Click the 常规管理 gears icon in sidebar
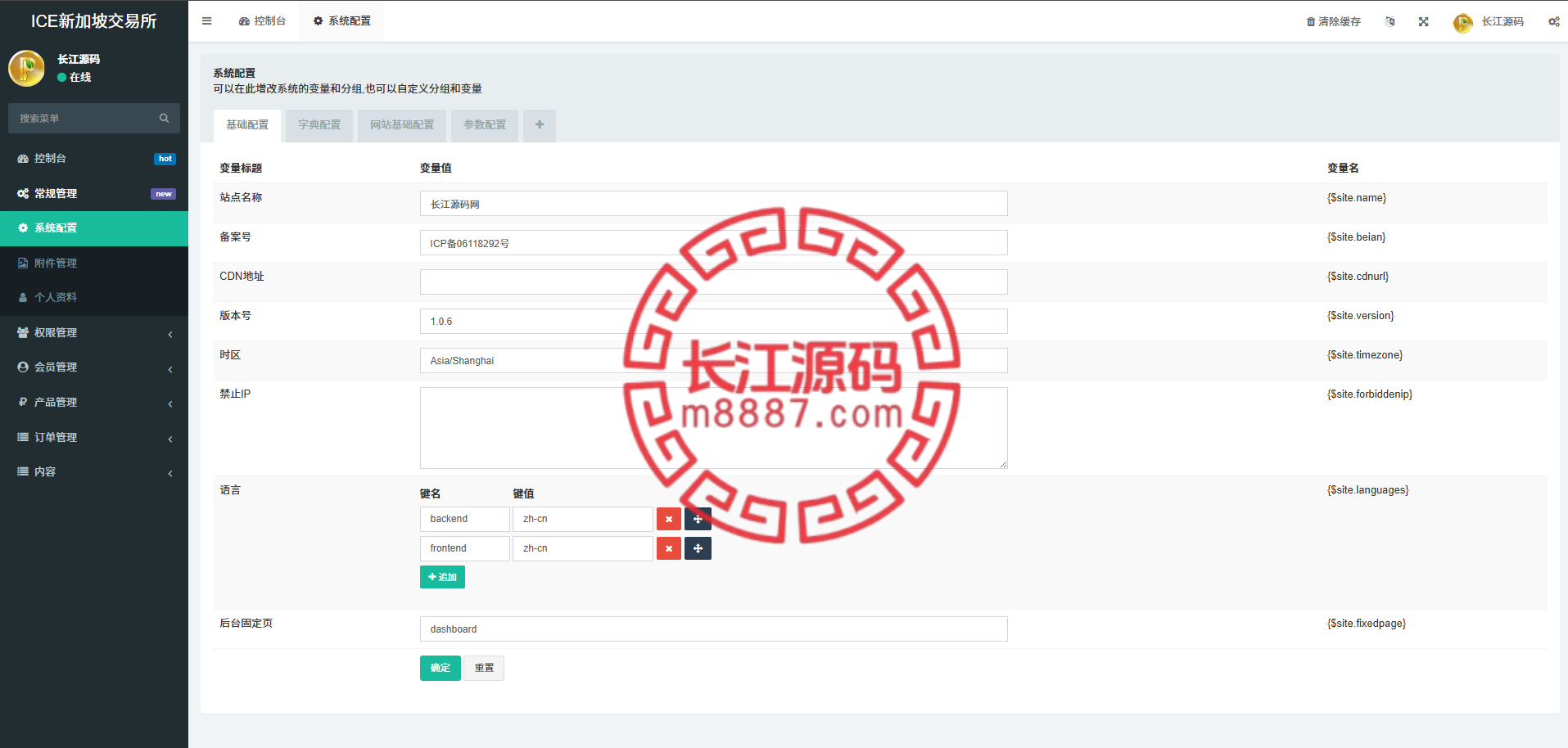This screenshot has height=748, width=1568. [23, 194]
